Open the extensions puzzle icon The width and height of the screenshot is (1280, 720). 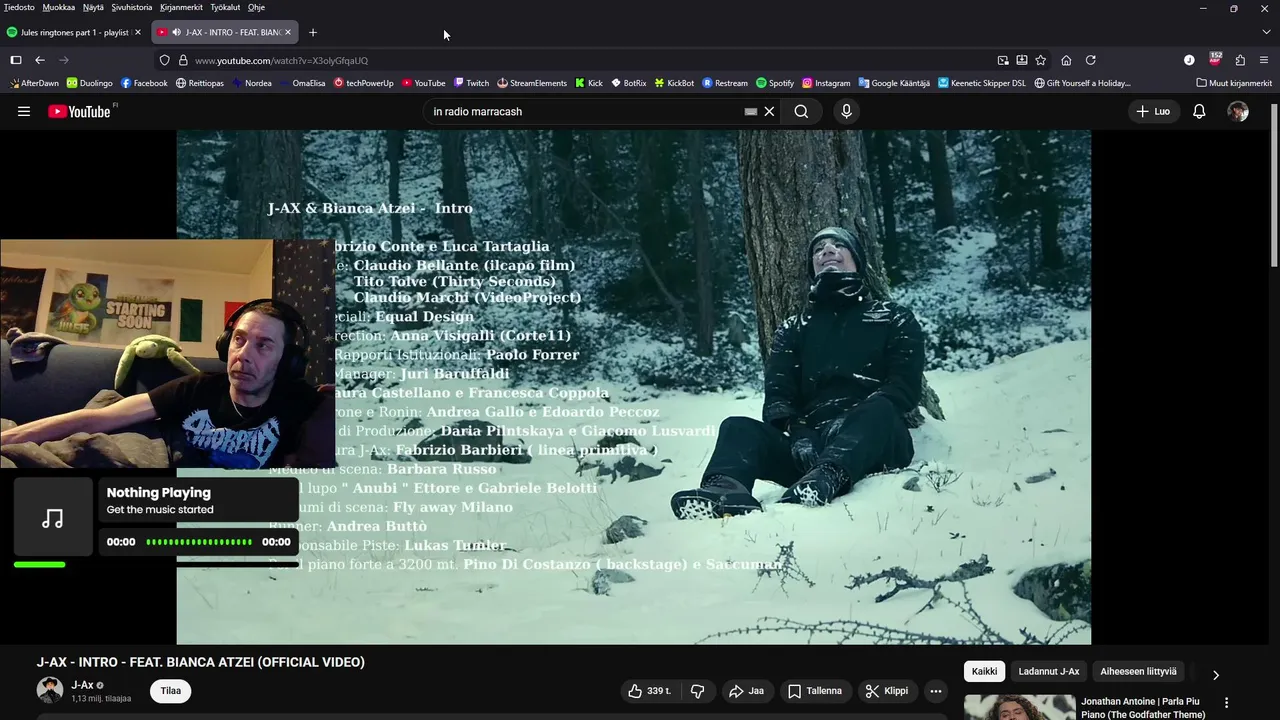tap(1240, 60)
